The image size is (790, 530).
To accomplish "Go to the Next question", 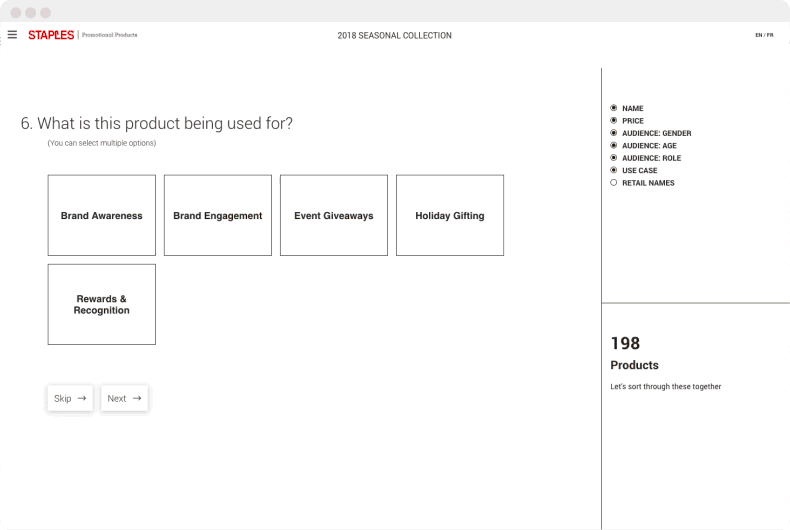I will (x=124, y=398).
